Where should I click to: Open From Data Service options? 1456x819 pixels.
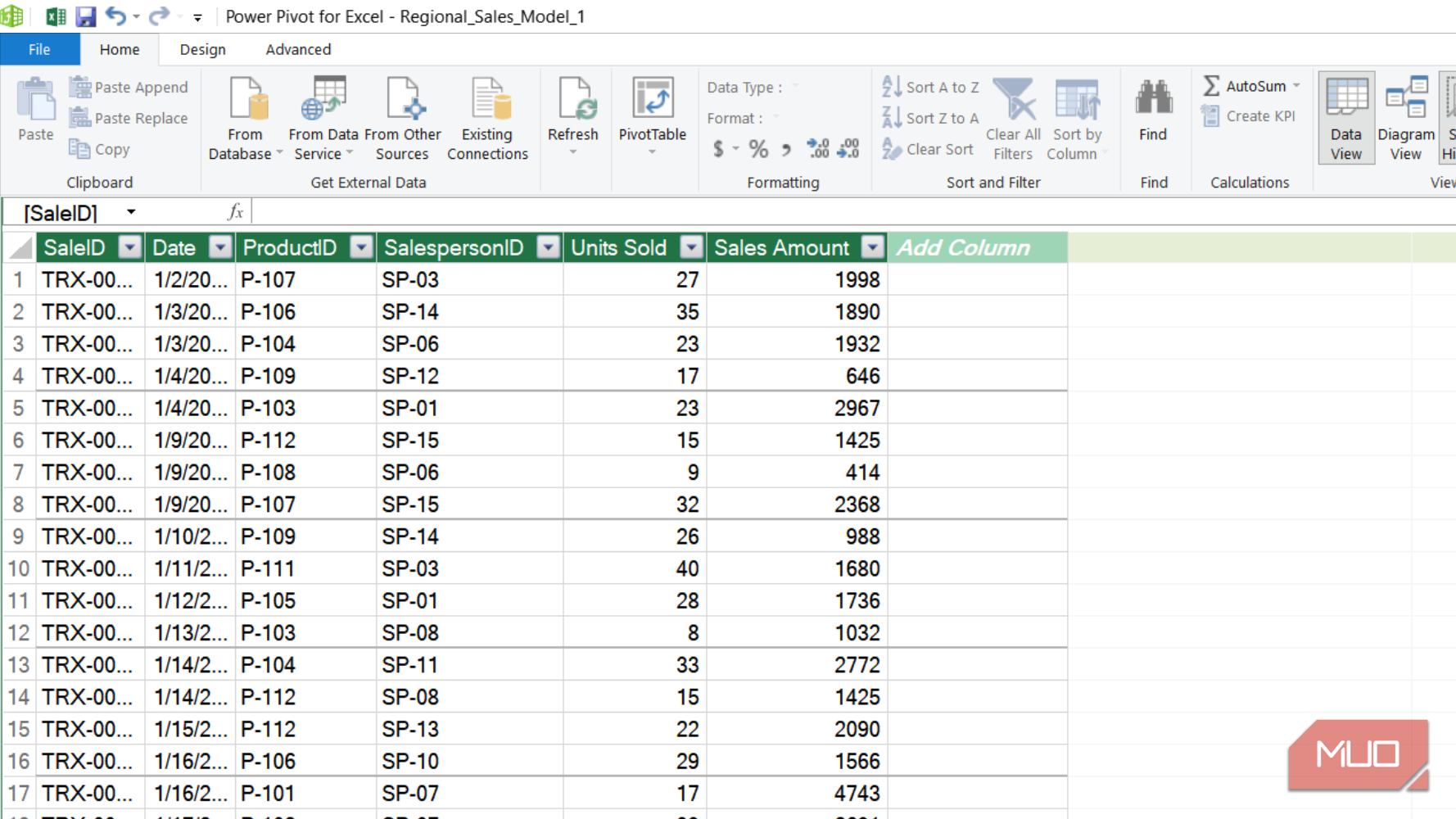323,118
